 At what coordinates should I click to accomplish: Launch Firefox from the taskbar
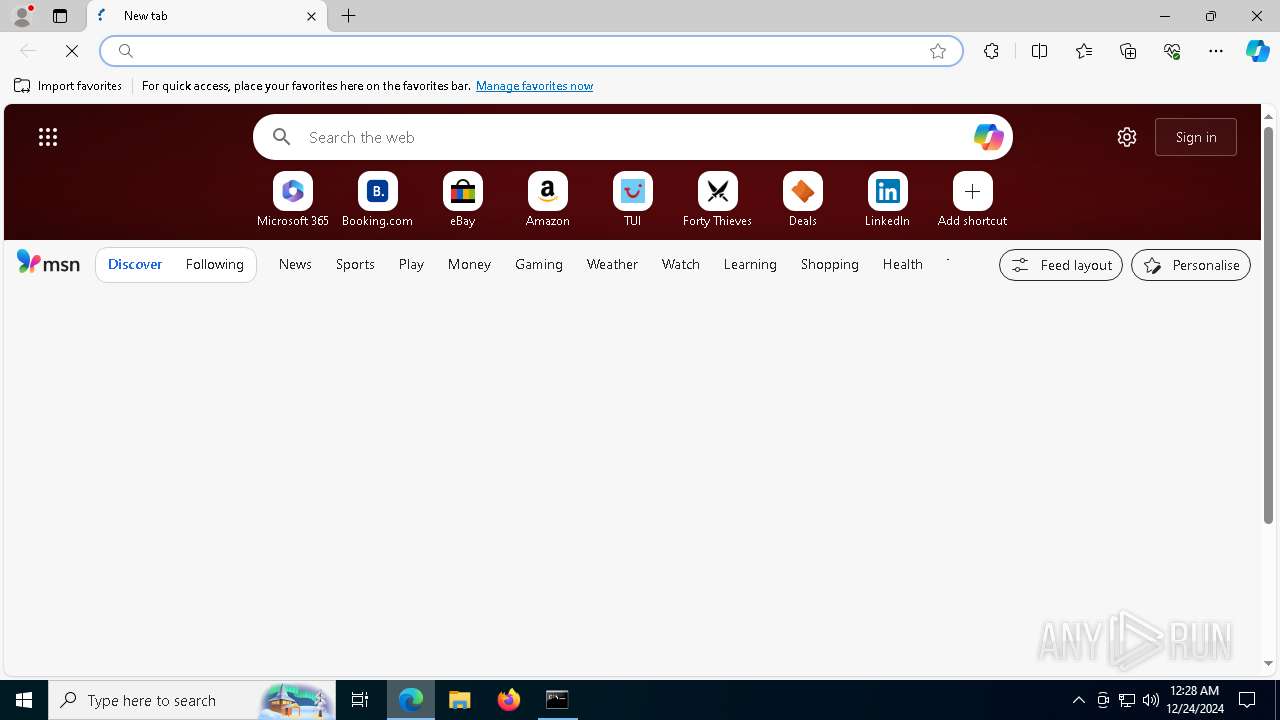tap(509, 700)
